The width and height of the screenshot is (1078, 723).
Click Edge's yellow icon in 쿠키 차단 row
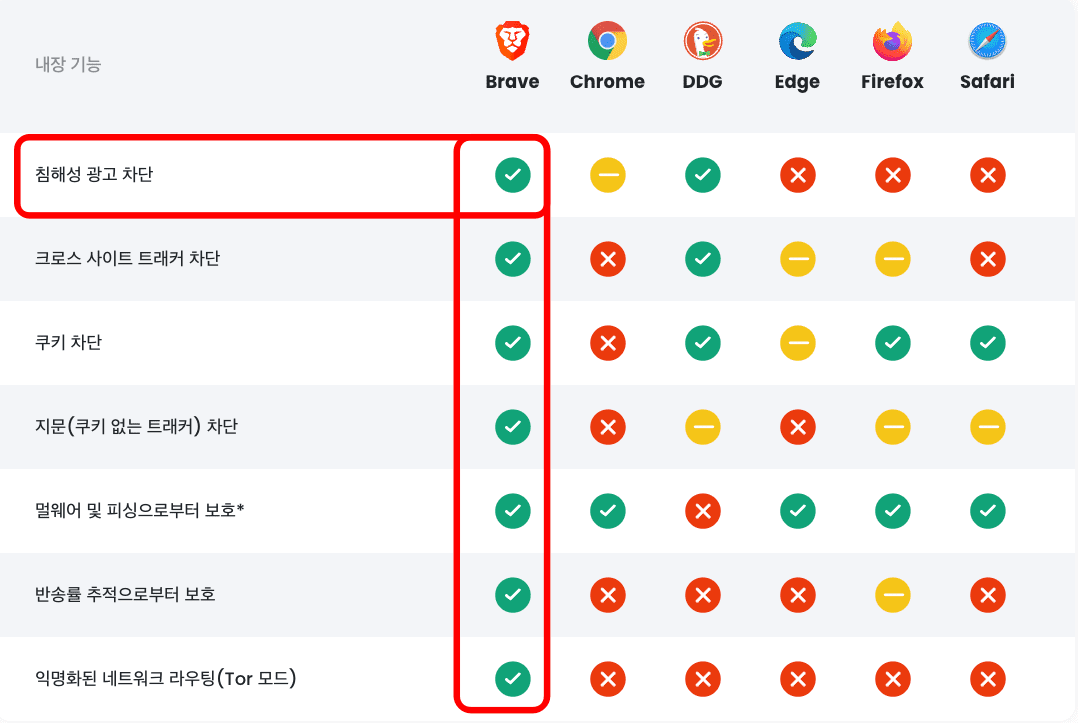click(x=798, y=343)
